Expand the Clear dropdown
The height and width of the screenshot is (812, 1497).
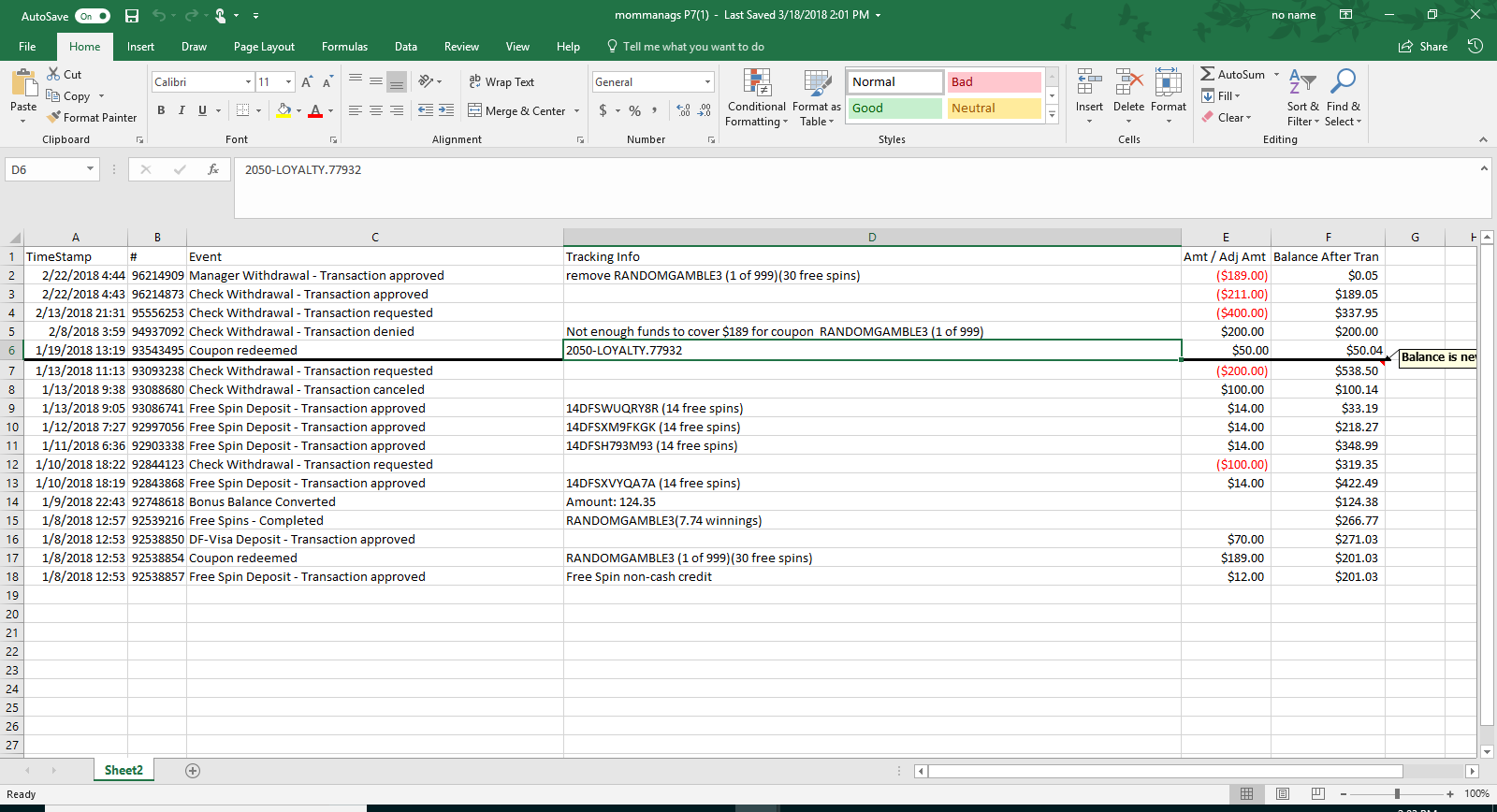(1248, 118)
